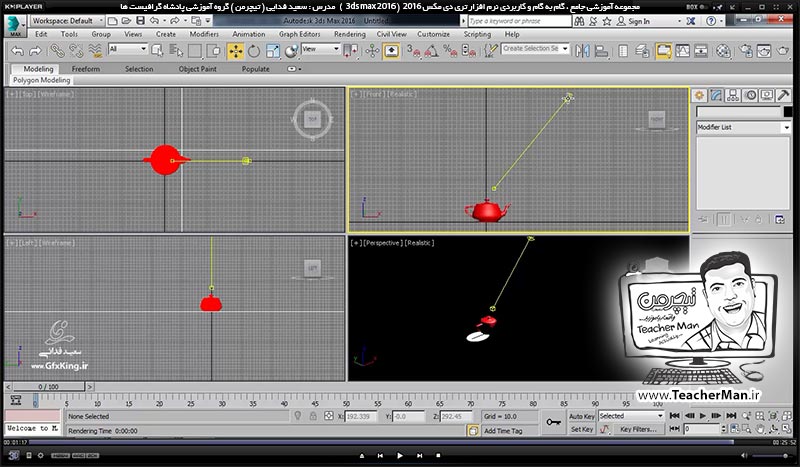Image resolution: width=800 pixels, height=467 pixels.
Task: Toggle the Ribbon (Graphite tools) button
Action: tap(663, 51)
